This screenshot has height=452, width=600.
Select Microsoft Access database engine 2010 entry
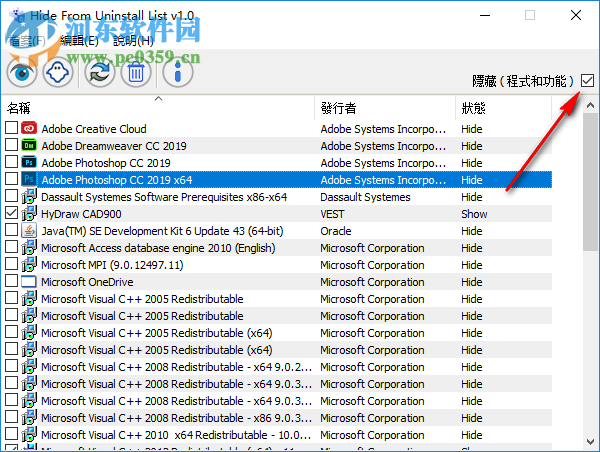click(x=158, y=248)
